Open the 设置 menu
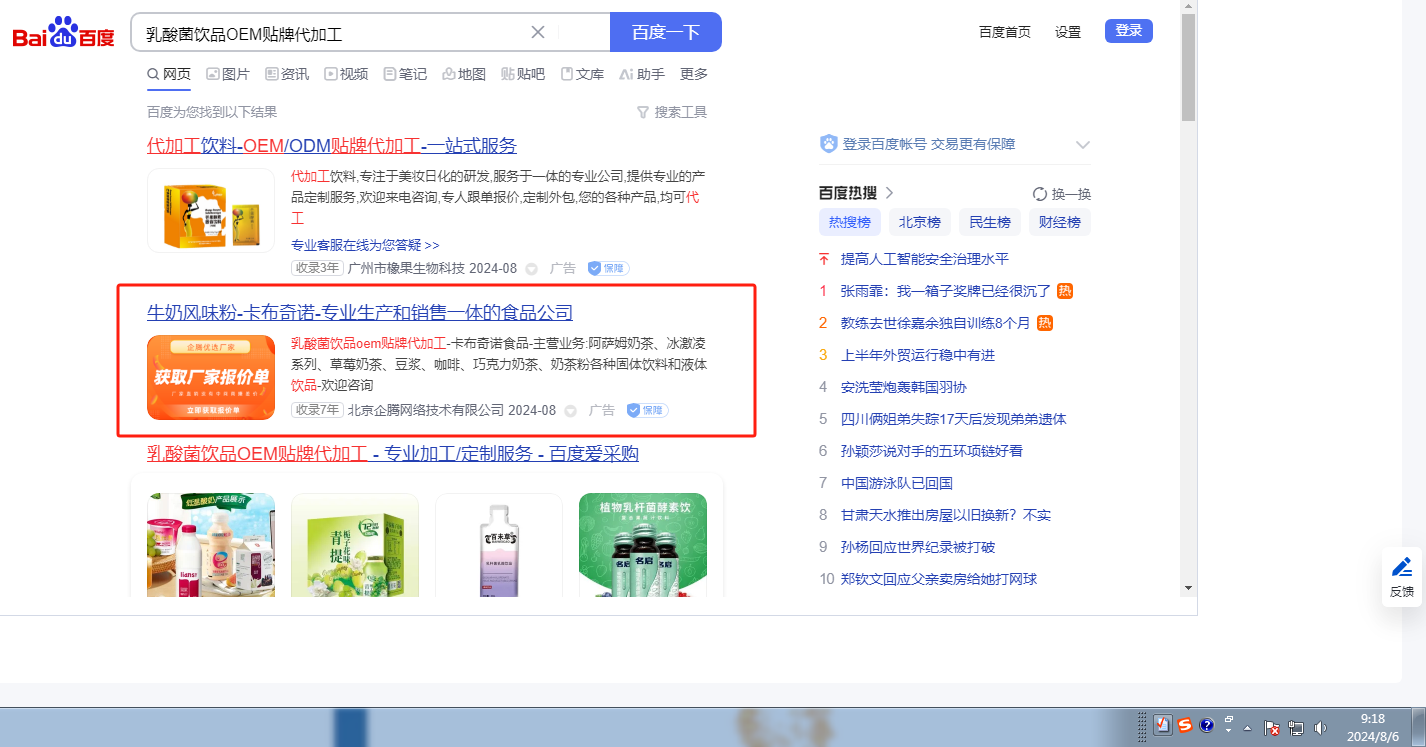The width and height of the screenshot is (1426, 747). pos(1068,32)
